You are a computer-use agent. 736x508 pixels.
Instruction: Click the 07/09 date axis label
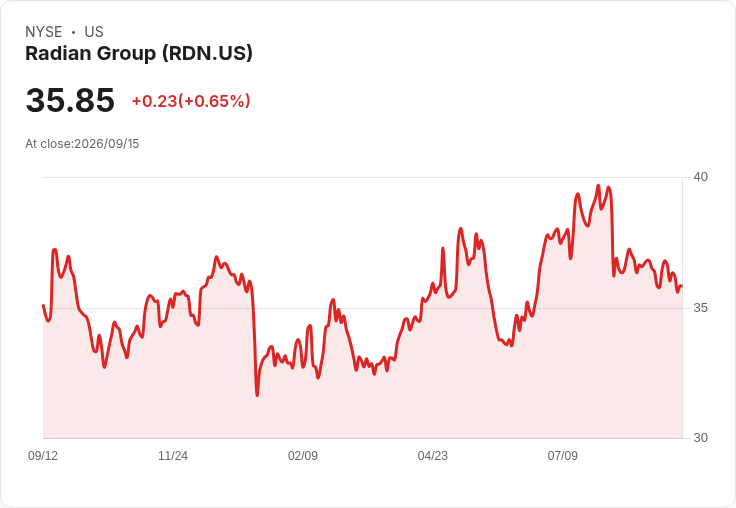563,455
